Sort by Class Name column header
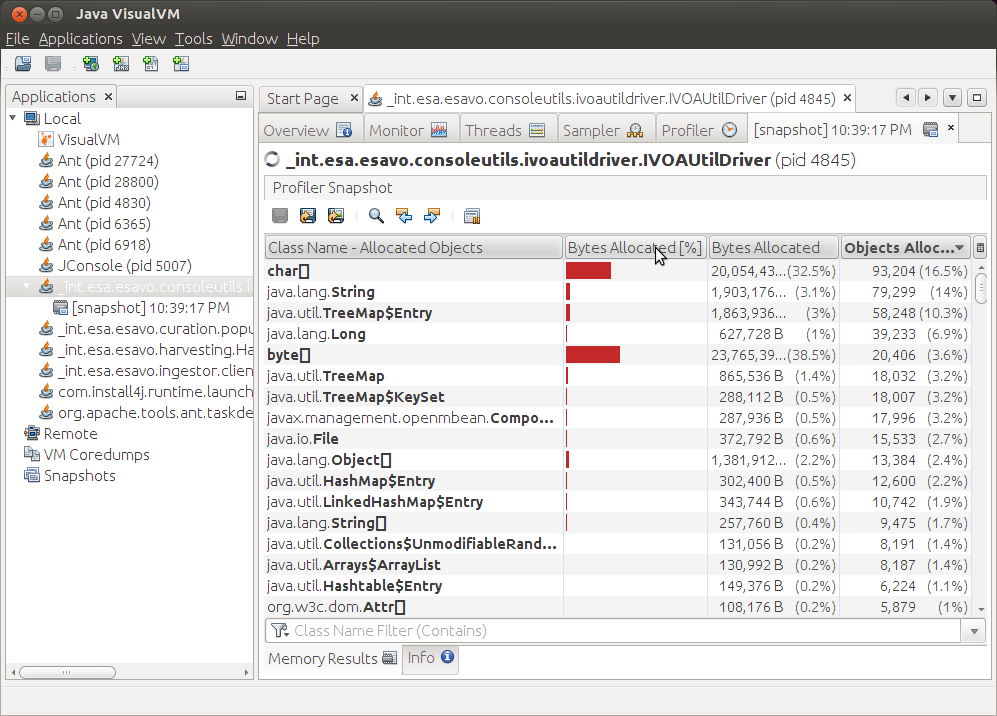 413,247
